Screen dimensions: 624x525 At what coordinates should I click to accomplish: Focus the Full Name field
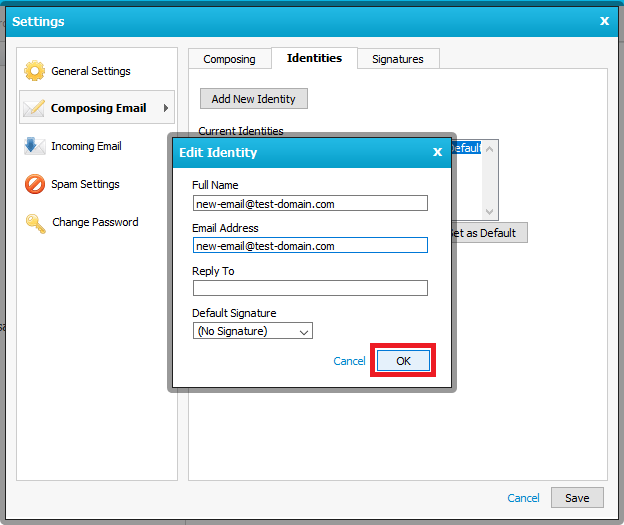[310, 203]
